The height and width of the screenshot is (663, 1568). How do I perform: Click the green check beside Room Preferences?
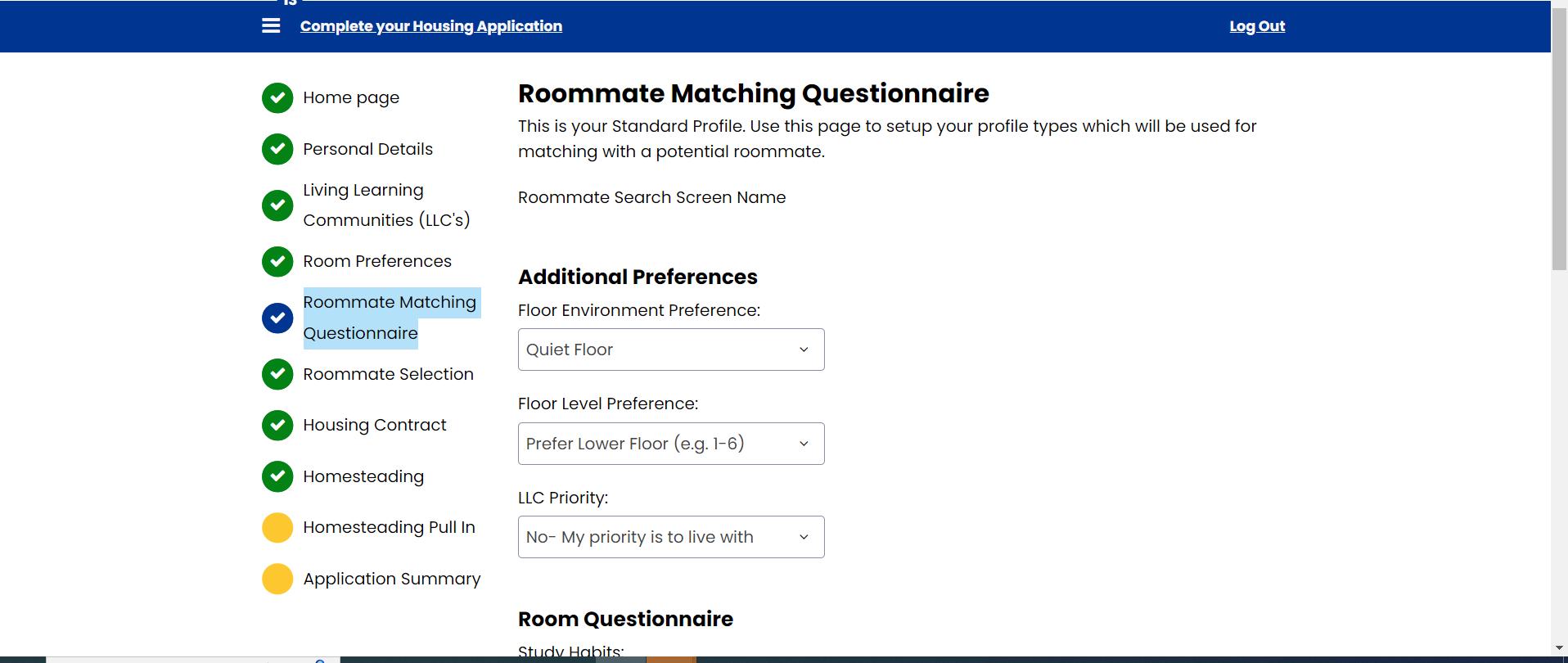point(277,262)
